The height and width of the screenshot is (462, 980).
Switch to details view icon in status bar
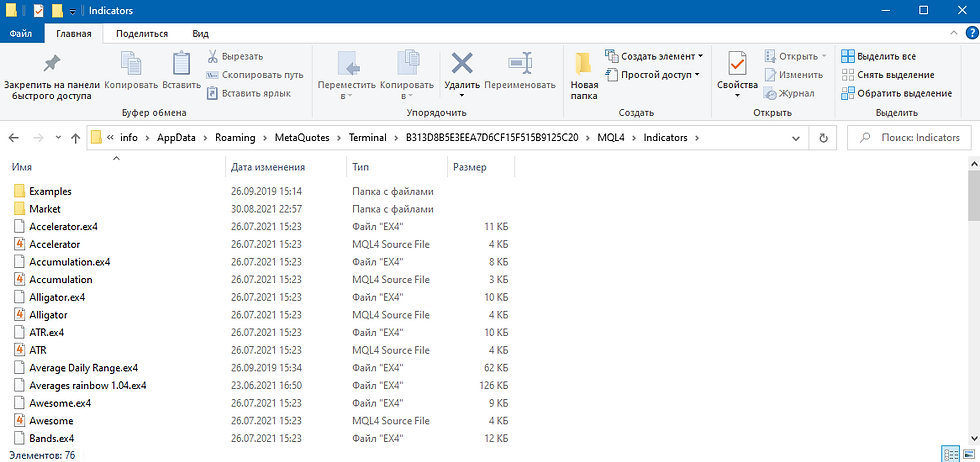point(950,454)
